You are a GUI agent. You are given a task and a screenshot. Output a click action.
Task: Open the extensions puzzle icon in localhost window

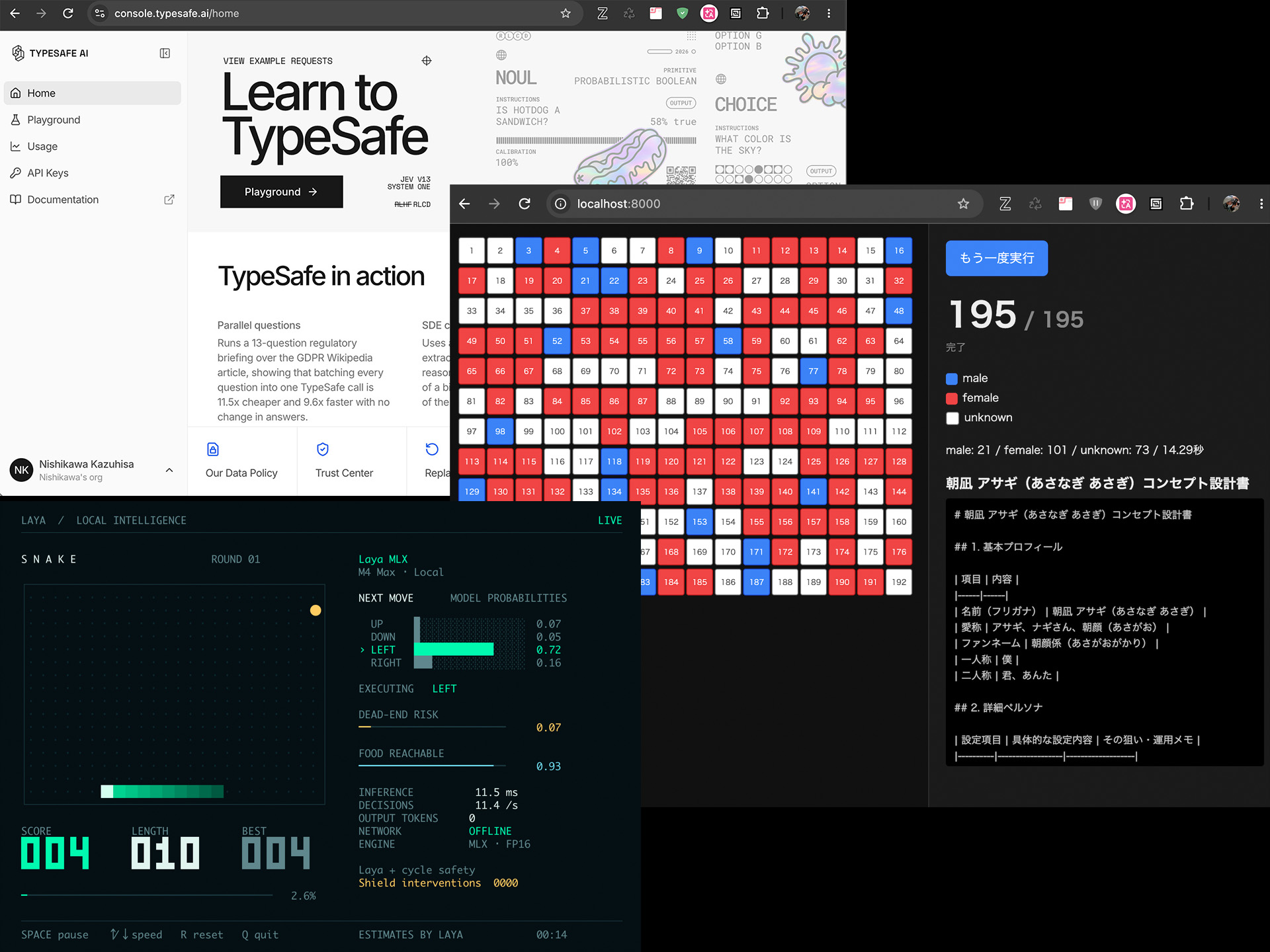point(1187,204)
